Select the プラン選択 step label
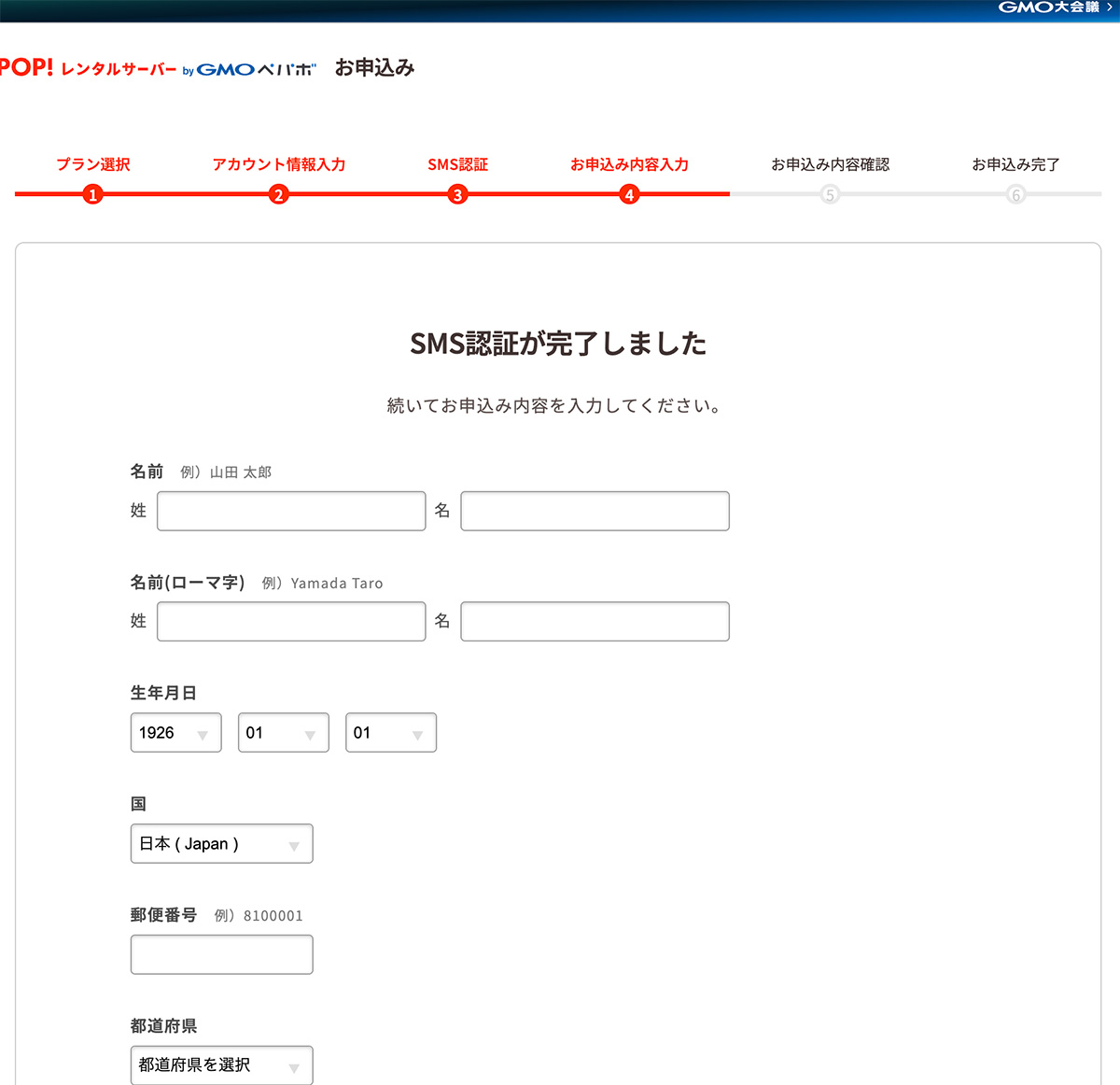1120x1085 pixels. click(92, 164)
